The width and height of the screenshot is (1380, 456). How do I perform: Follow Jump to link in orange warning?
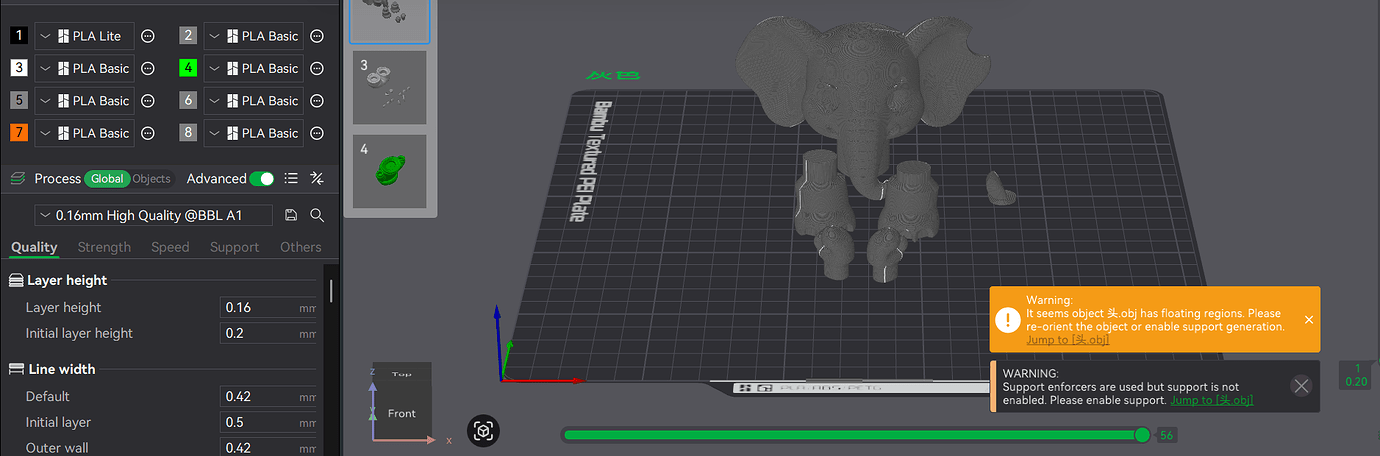coord(1067,340)
